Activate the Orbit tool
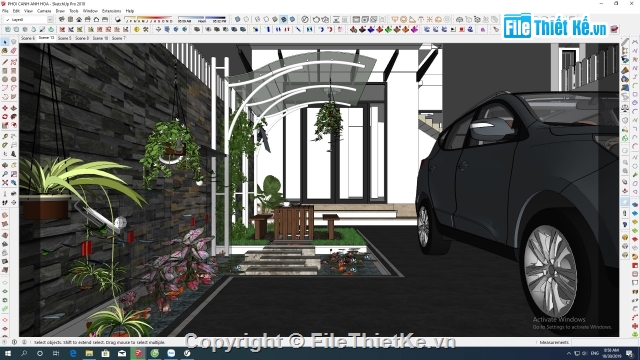 5,165
